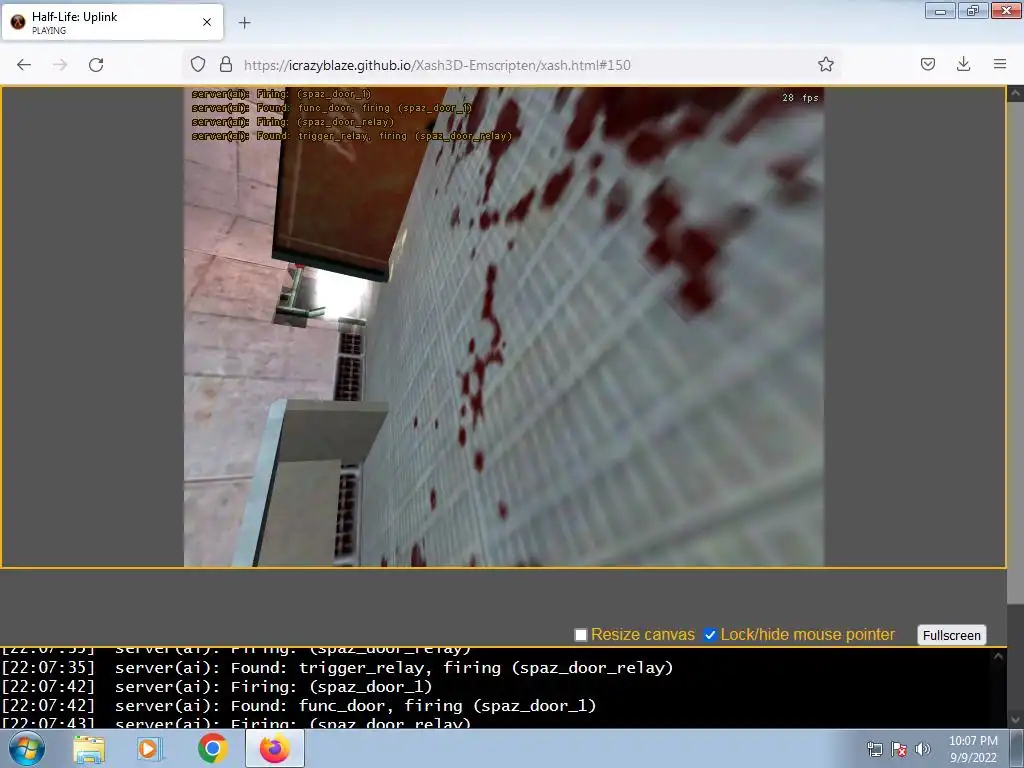
Task: Show site info via padlock icon
Action: [x=226, y=64]
